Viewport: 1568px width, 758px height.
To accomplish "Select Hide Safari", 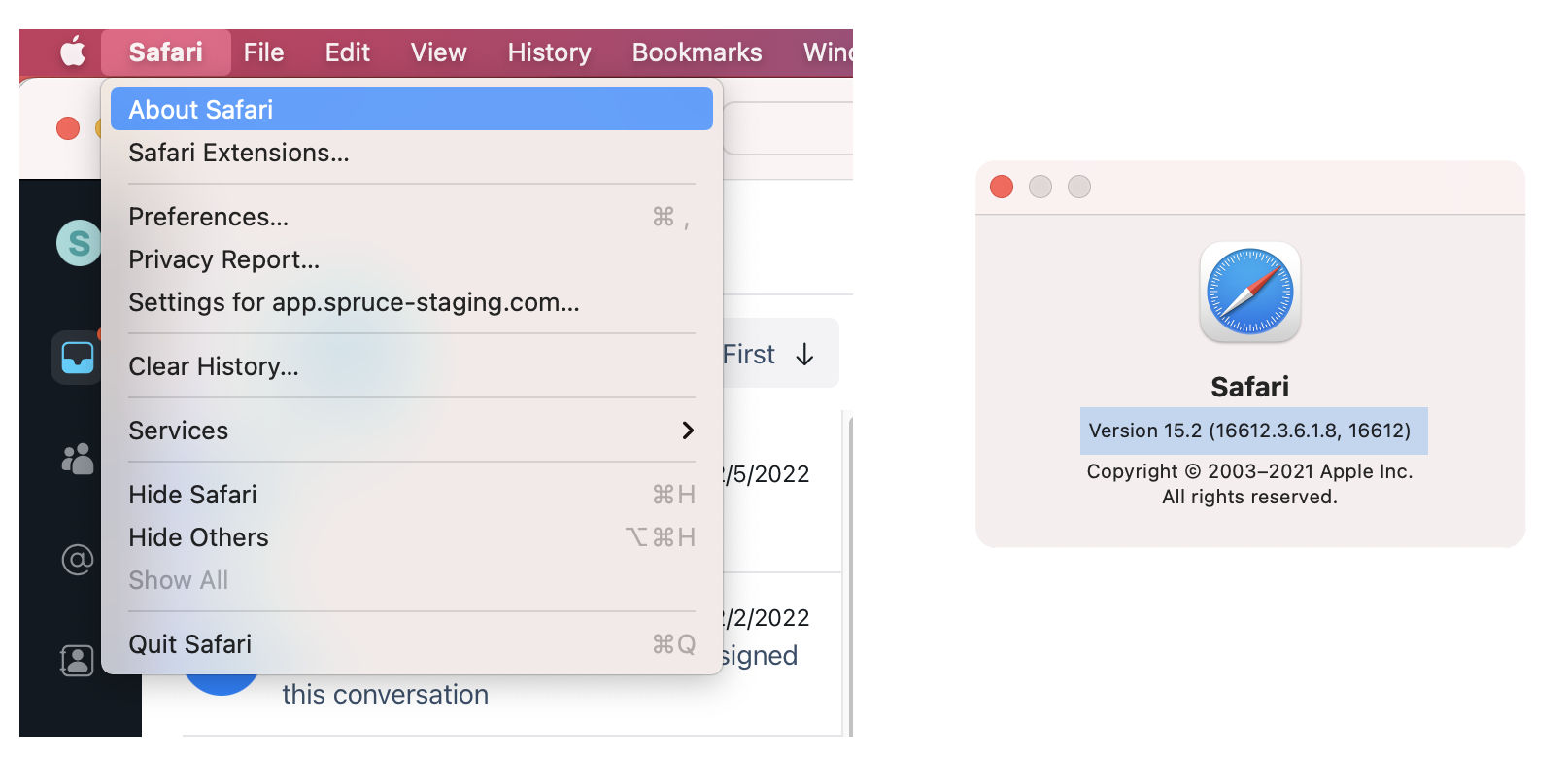I will [412, 495].
